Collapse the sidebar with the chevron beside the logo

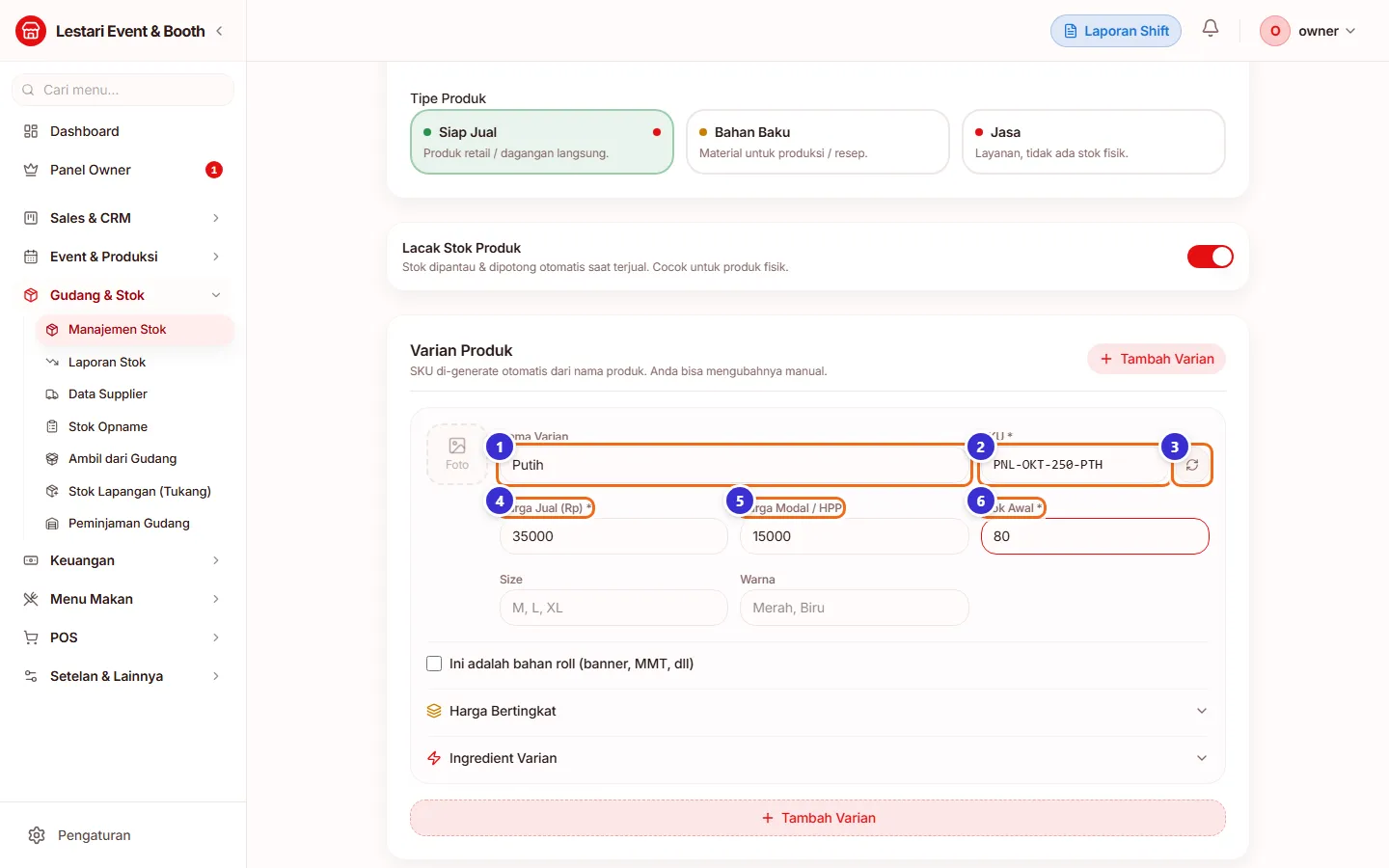click(220, 31)
